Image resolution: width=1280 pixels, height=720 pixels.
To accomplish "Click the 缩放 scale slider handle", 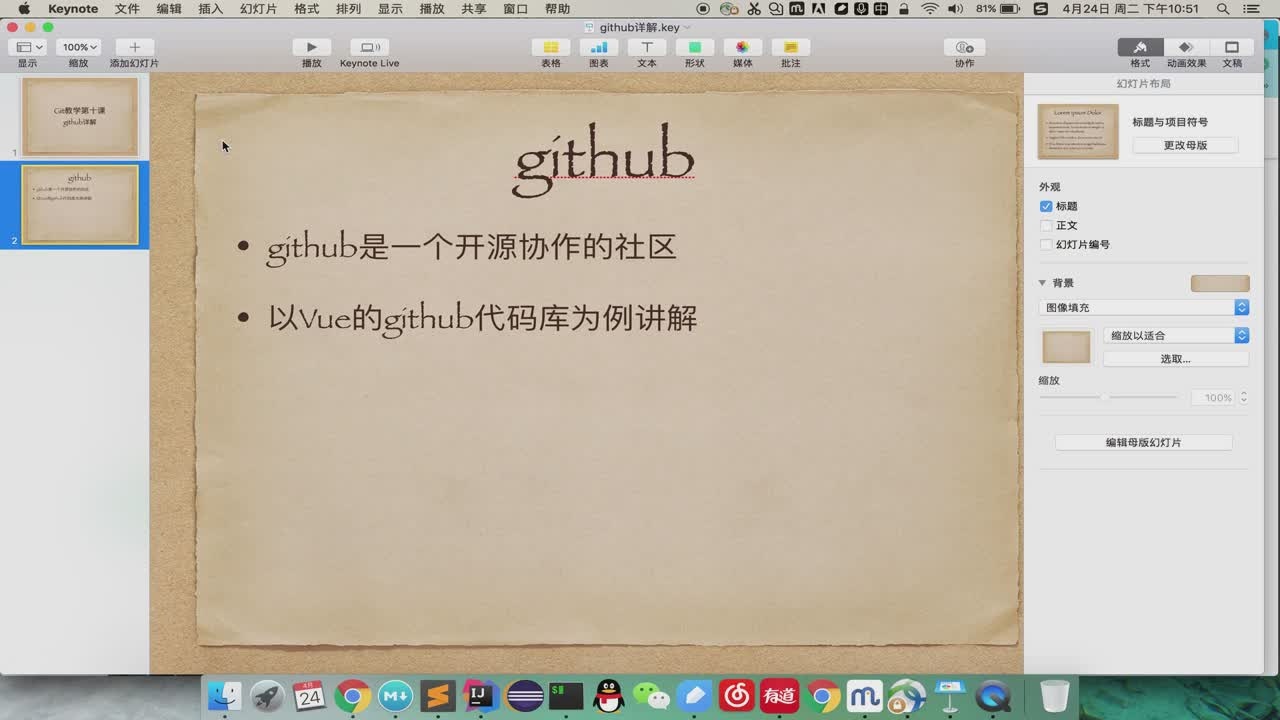I will point(1104,397).
